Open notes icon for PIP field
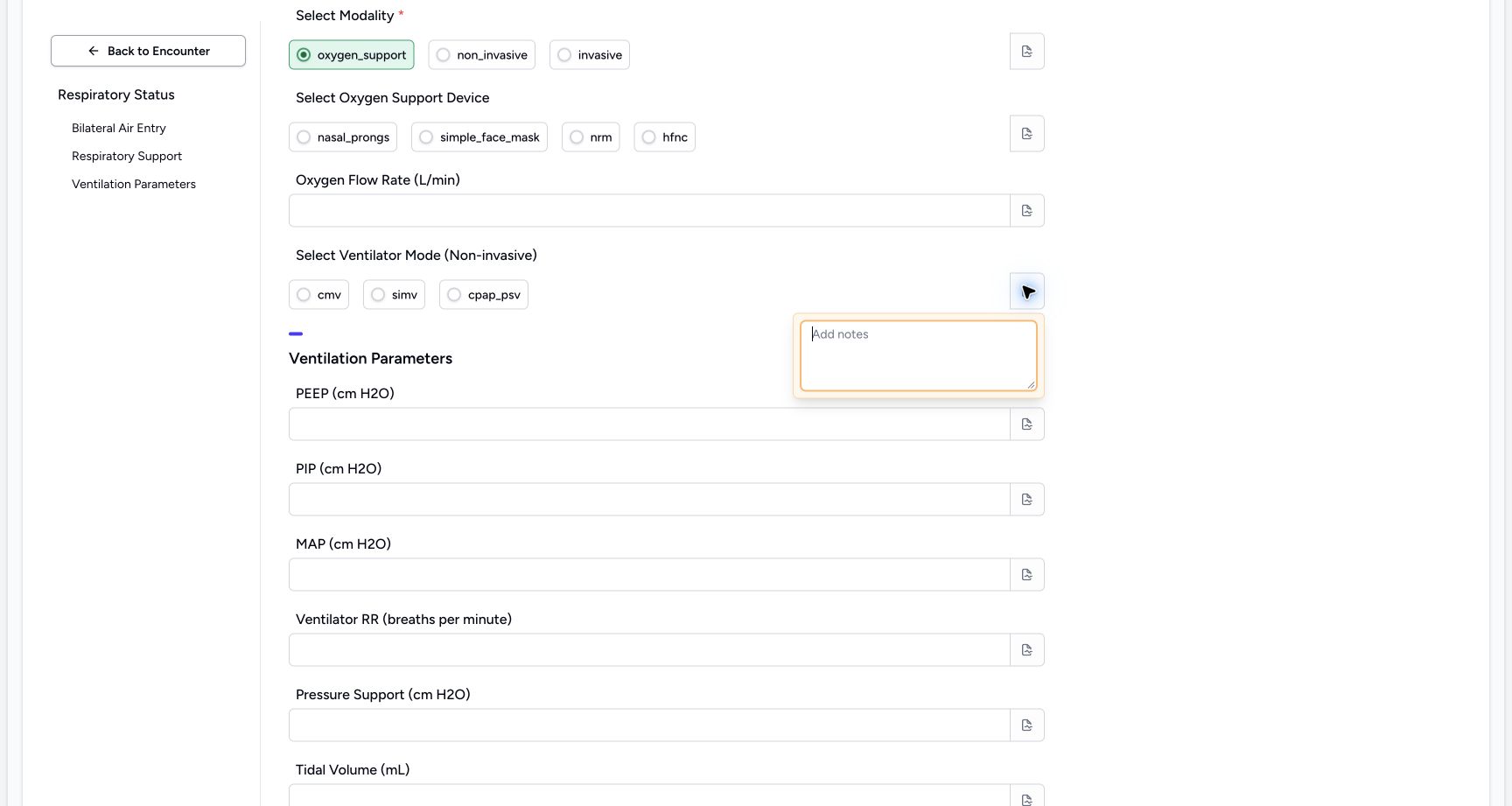 pyautogui.click(x=1026, y=500)
